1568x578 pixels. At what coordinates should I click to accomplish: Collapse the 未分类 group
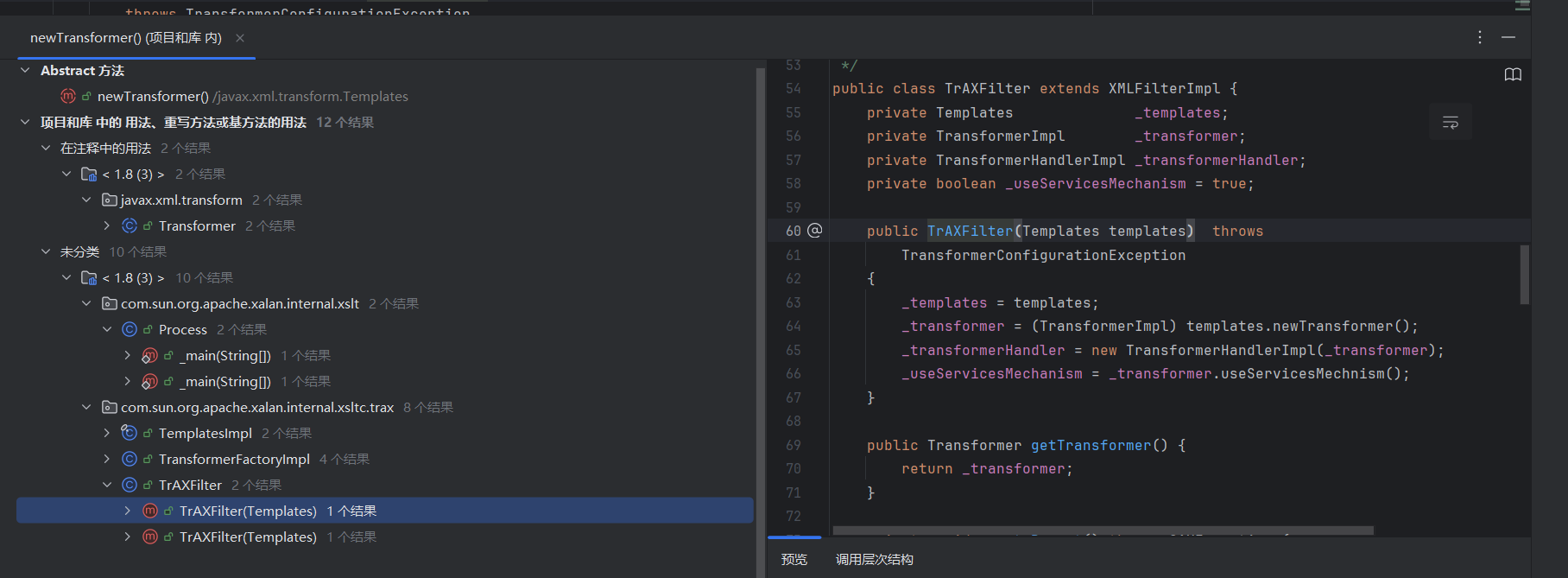(x=46, y=251)
